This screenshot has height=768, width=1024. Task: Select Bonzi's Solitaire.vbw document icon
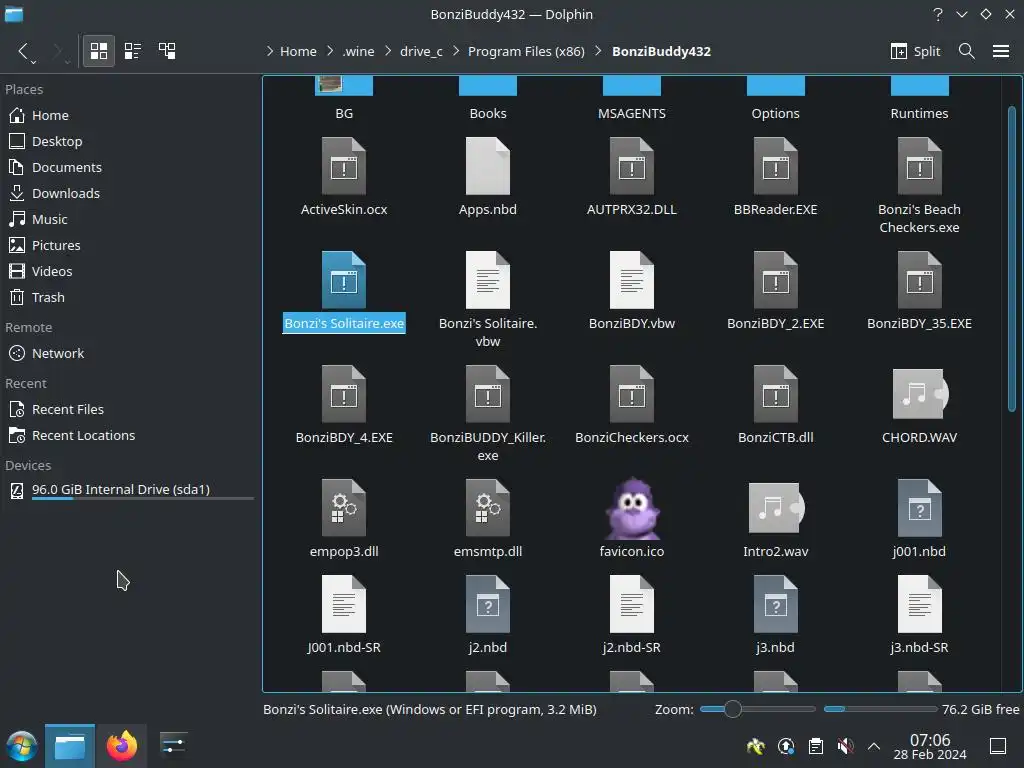click(x=488, y=280)
